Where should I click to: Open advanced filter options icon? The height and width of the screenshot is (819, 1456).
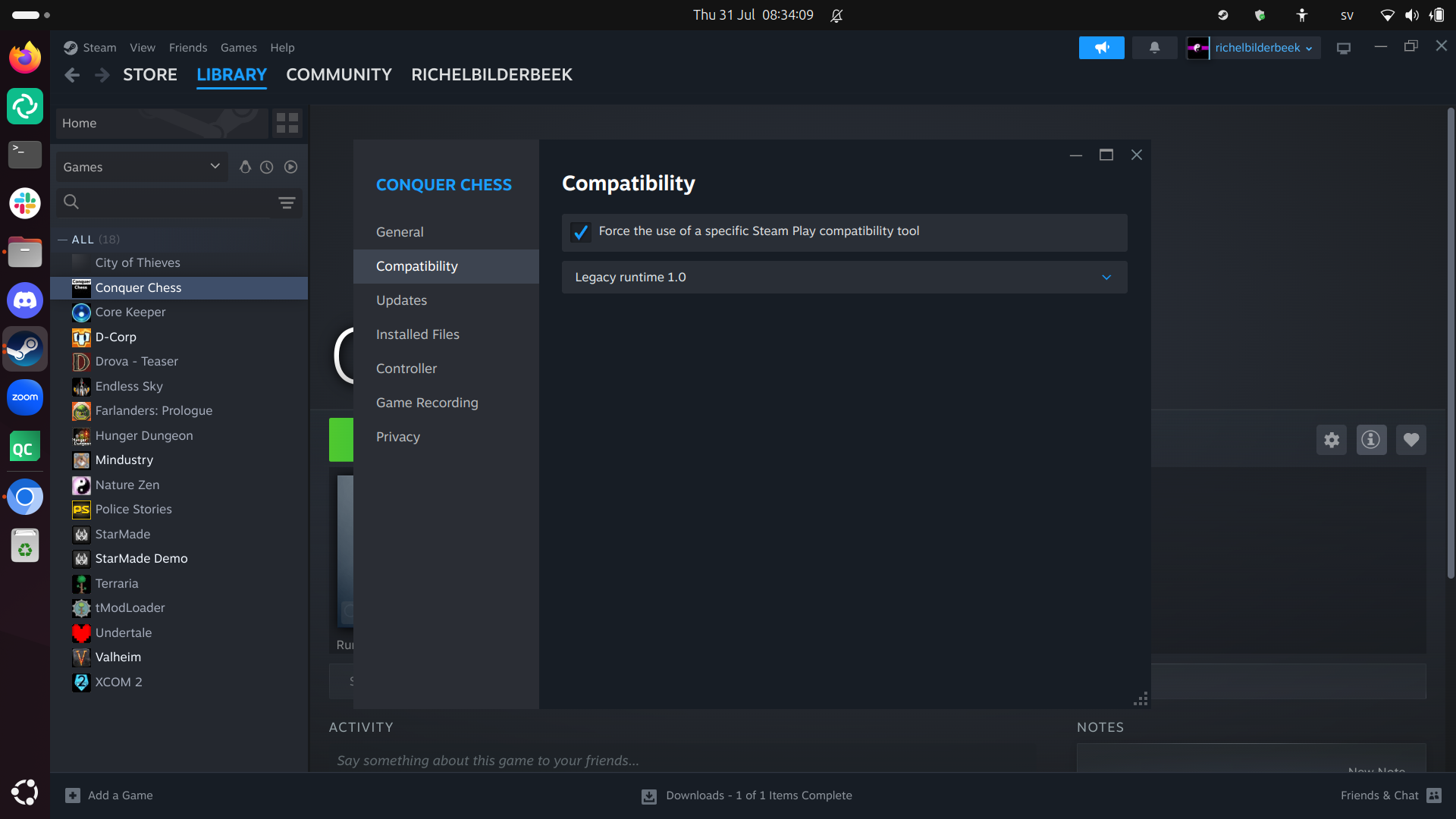287,202
